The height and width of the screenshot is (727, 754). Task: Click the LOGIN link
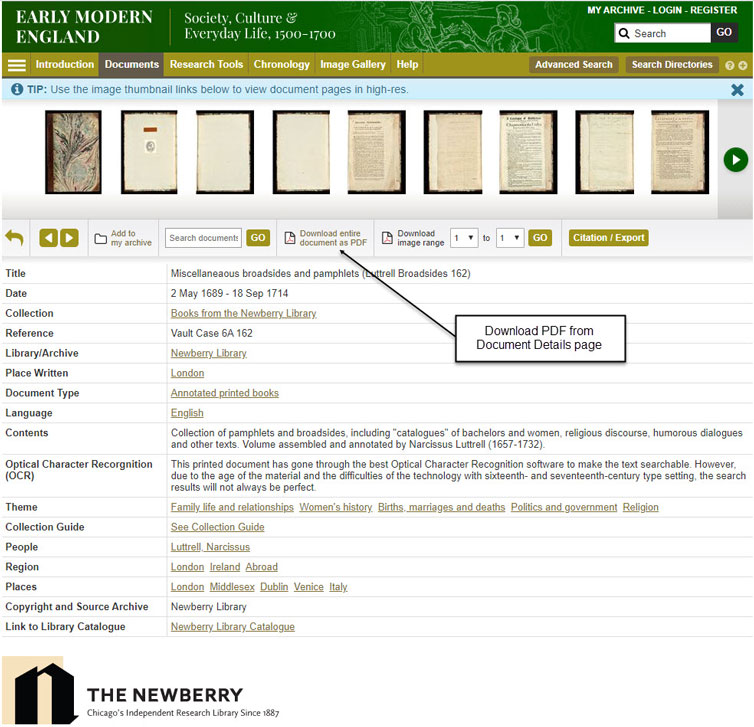pos(668,10)
